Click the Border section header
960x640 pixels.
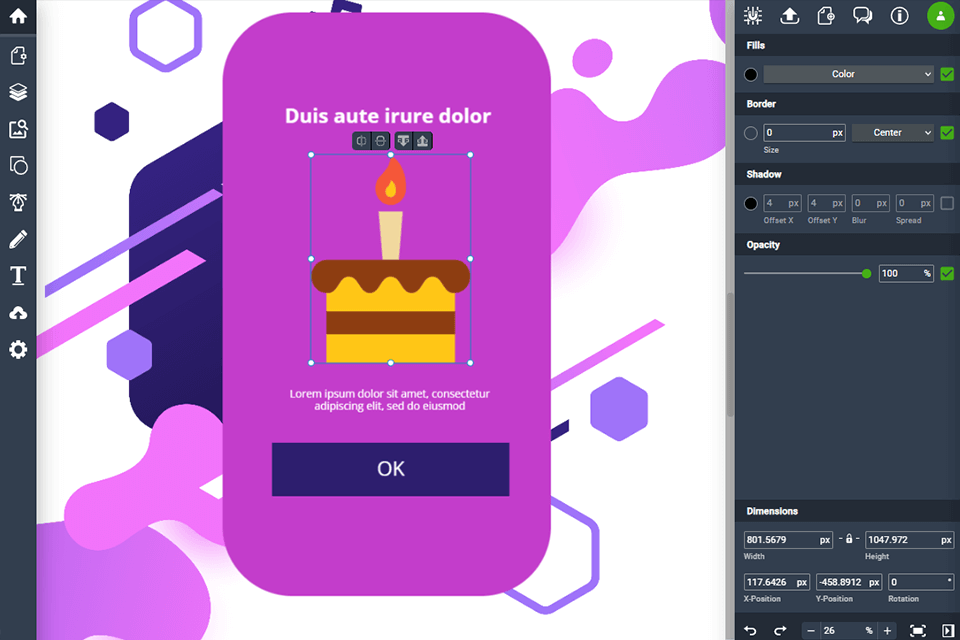pyautogui.click(x=847, y=104)
